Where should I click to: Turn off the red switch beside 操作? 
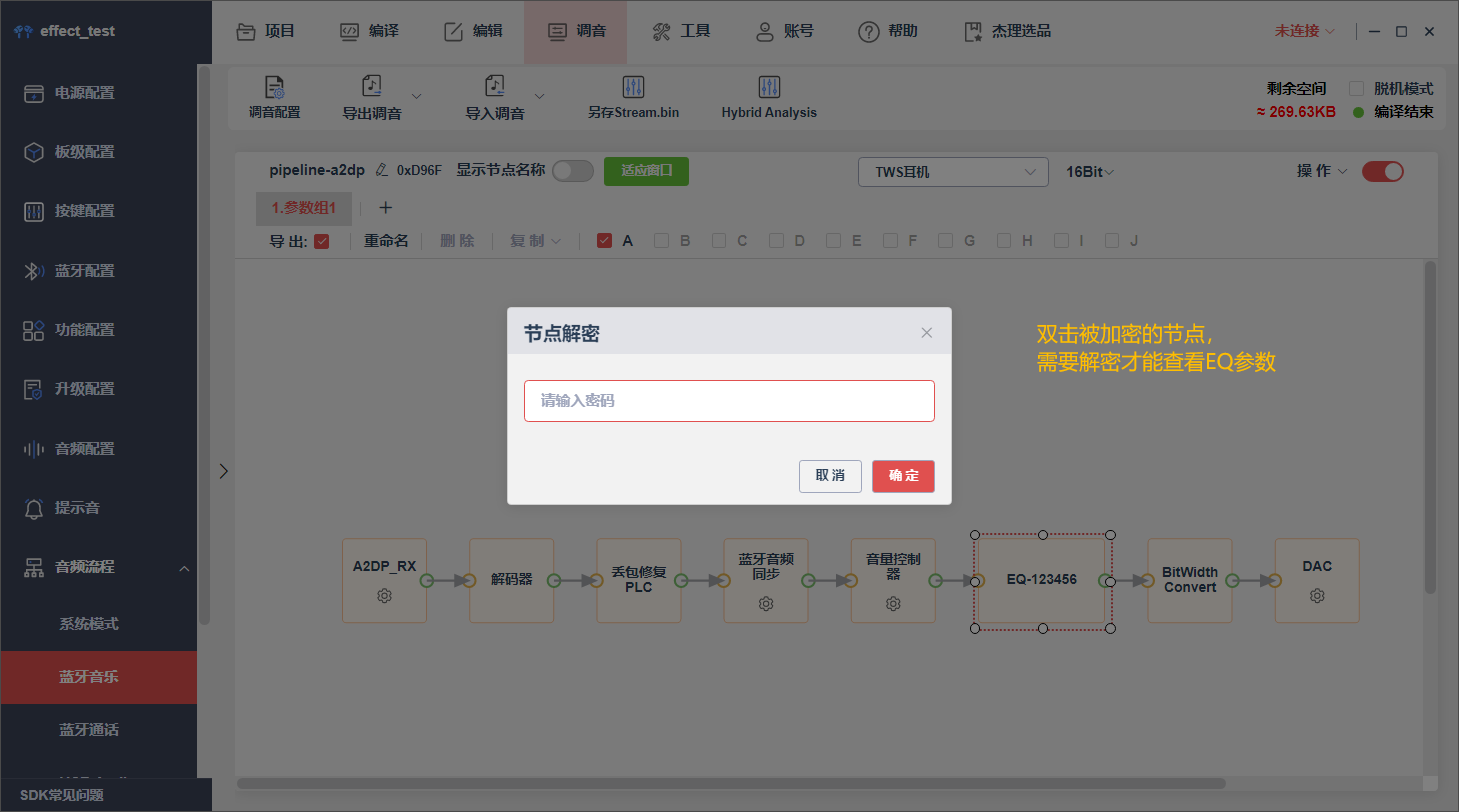tap(1383, 171)
